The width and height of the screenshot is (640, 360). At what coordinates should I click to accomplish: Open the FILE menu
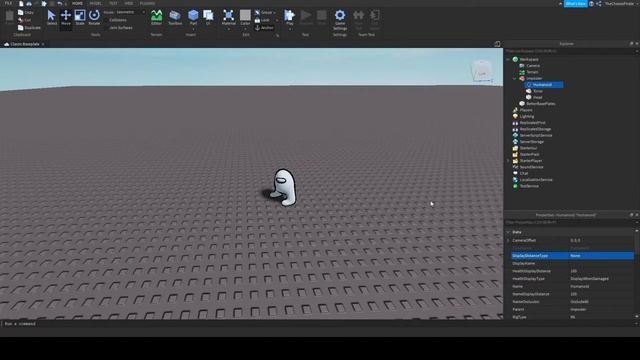[8, 3]
